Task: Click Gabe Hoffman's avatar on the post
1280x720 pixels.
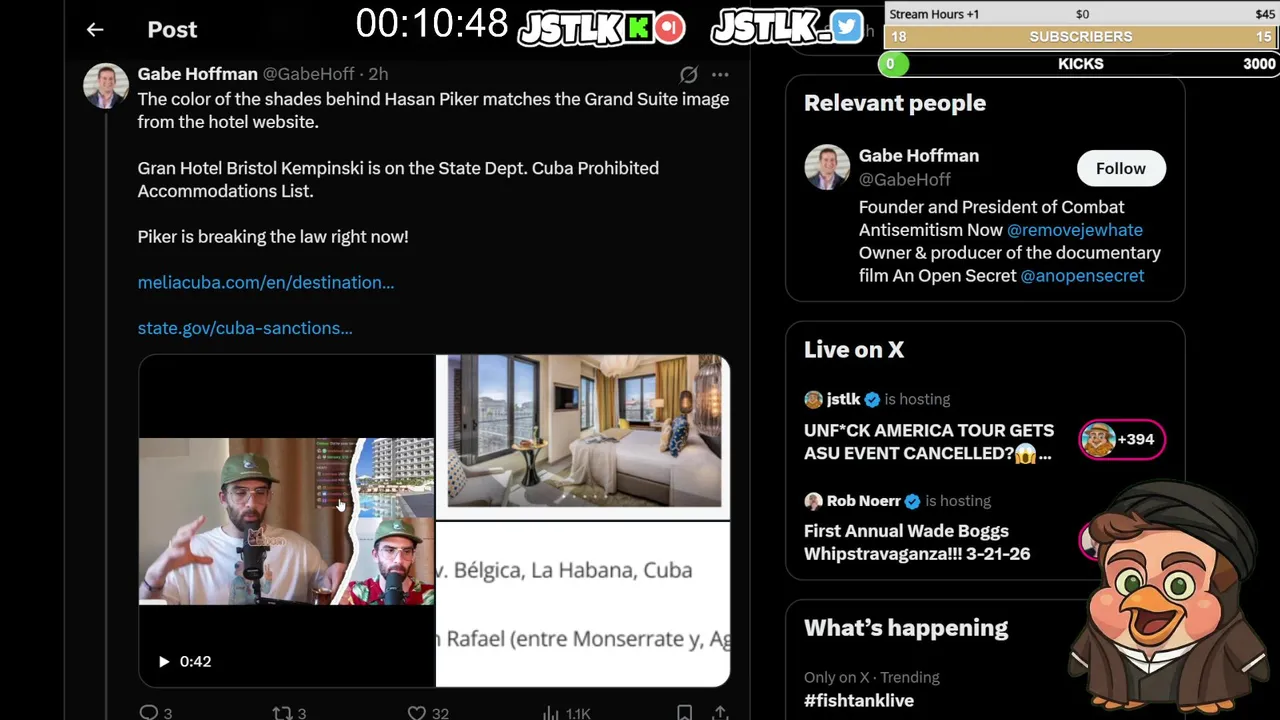Action: (106, 86)
